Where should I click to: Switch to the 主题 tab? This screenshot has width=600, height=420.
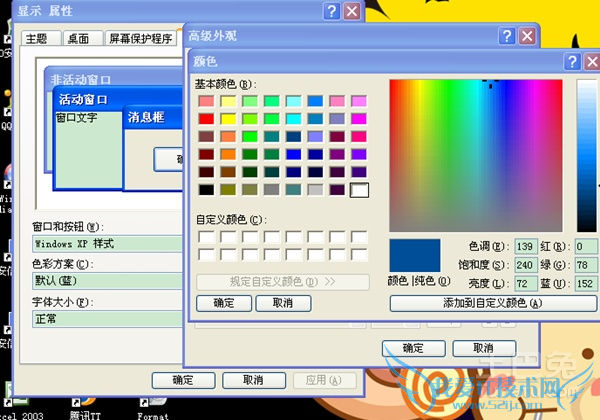[x=37, y=39]
